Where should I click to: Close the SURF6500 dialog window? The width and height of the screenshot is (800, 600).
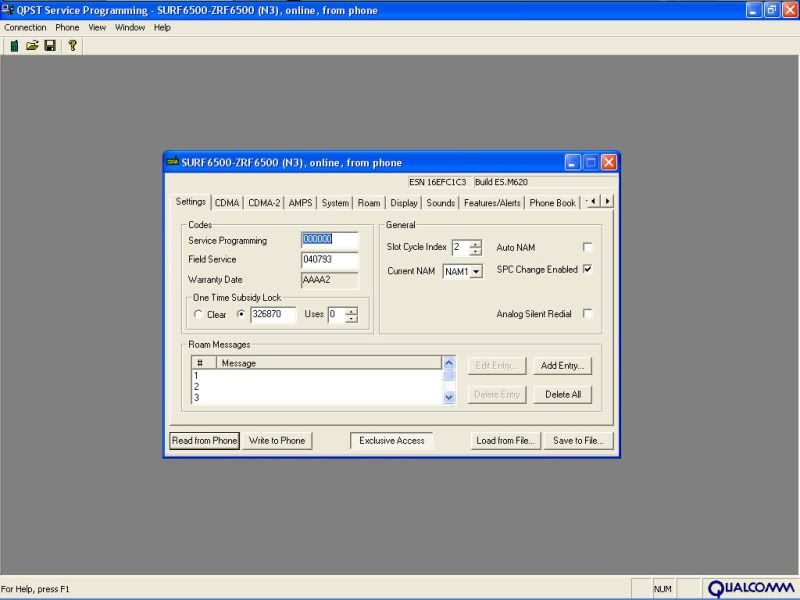[x=609, y=163]
